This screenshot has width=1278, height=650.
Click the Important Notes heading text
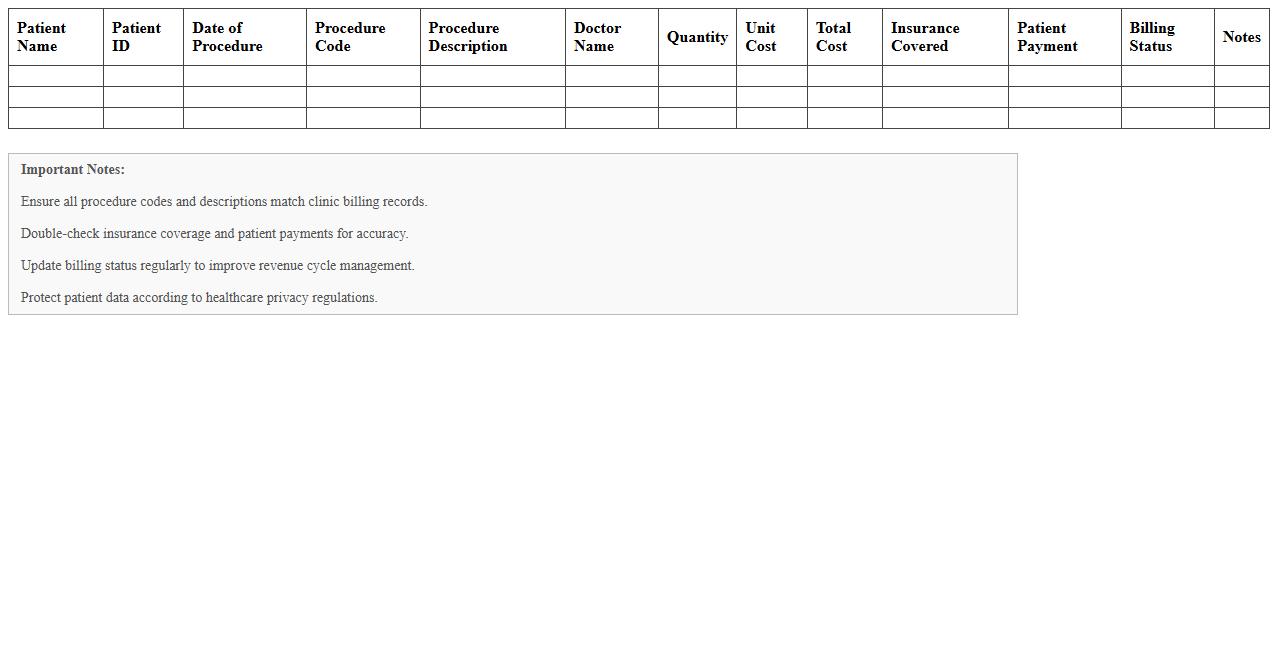[73, 169]
